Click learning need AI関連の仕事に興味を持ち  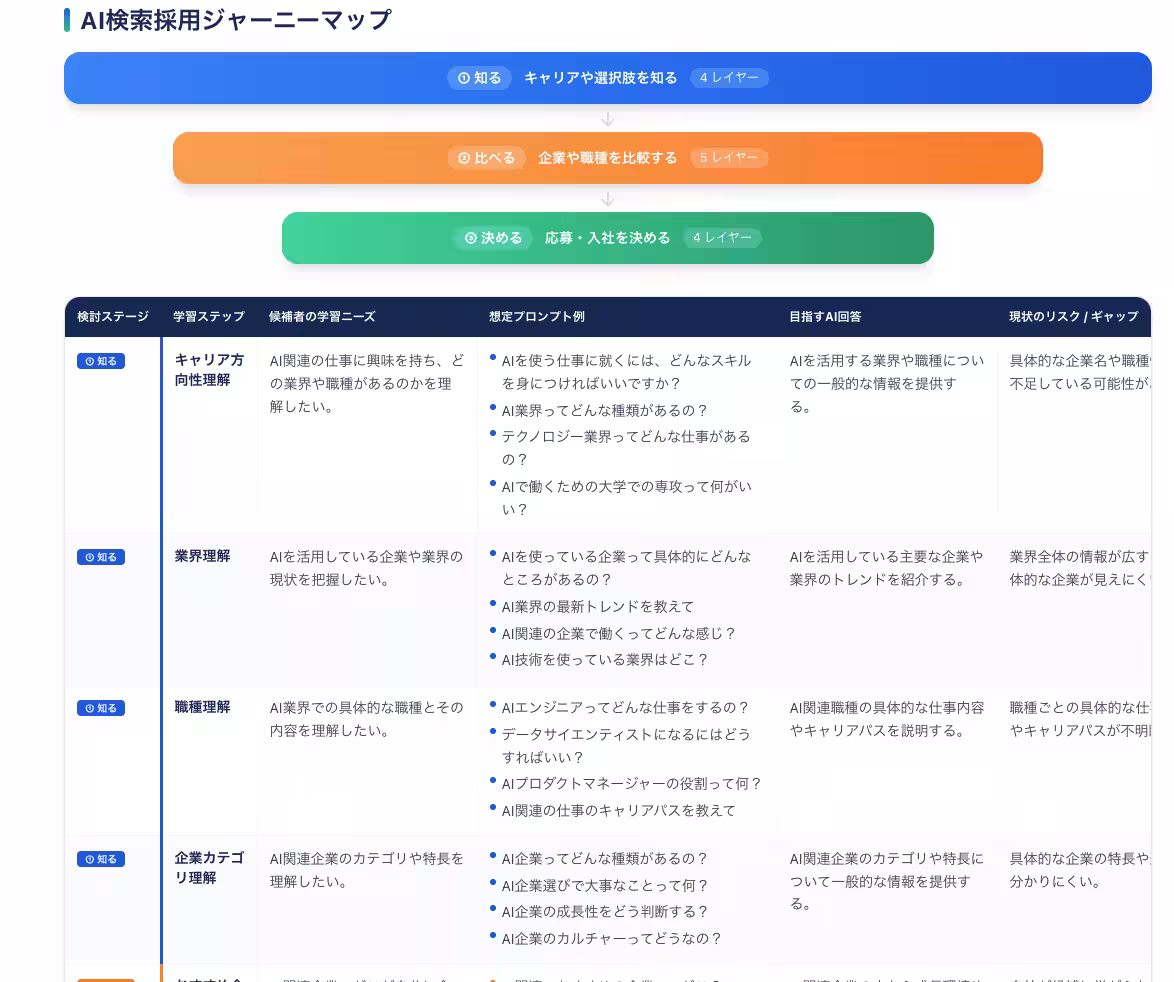click(367, 383)
